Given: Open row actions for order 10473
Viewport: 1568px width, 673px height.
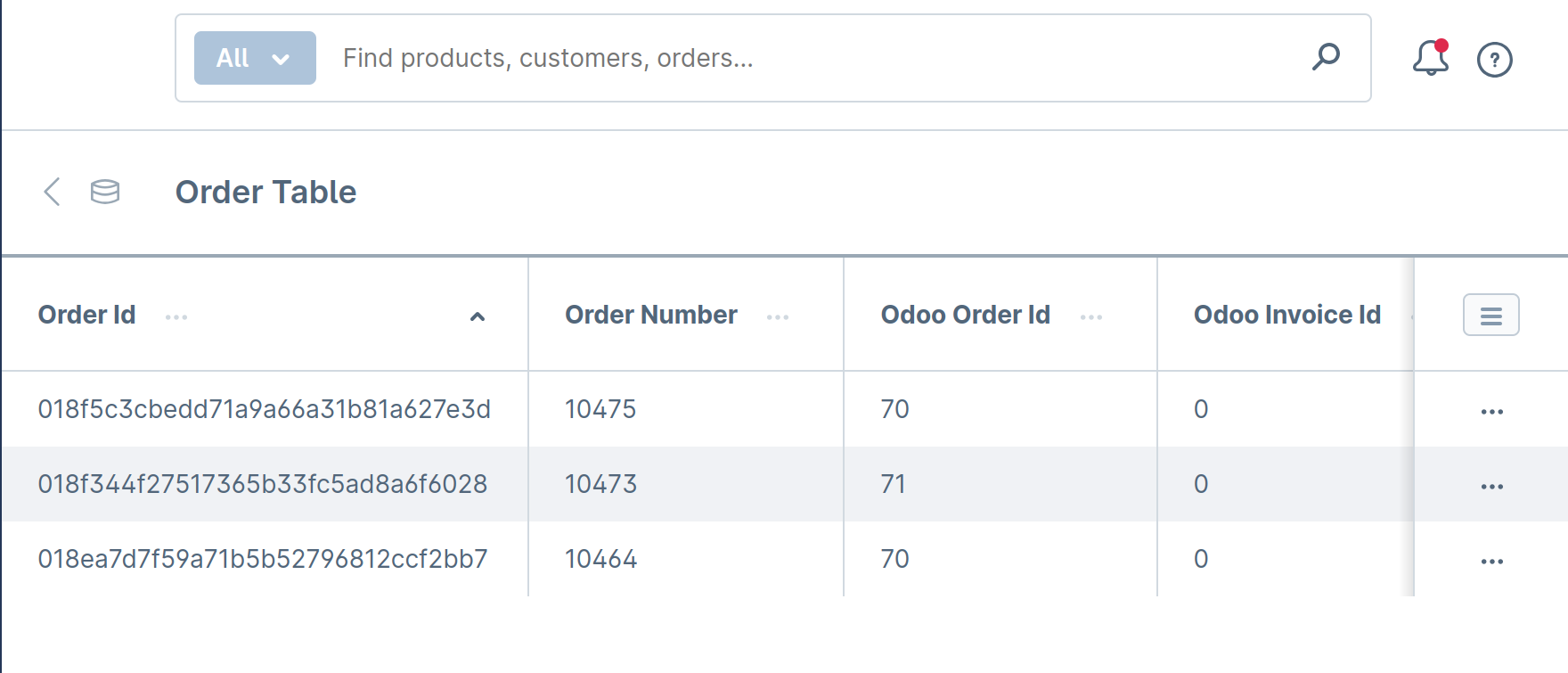Looking at the screenshot, I should pos(1491,487).
